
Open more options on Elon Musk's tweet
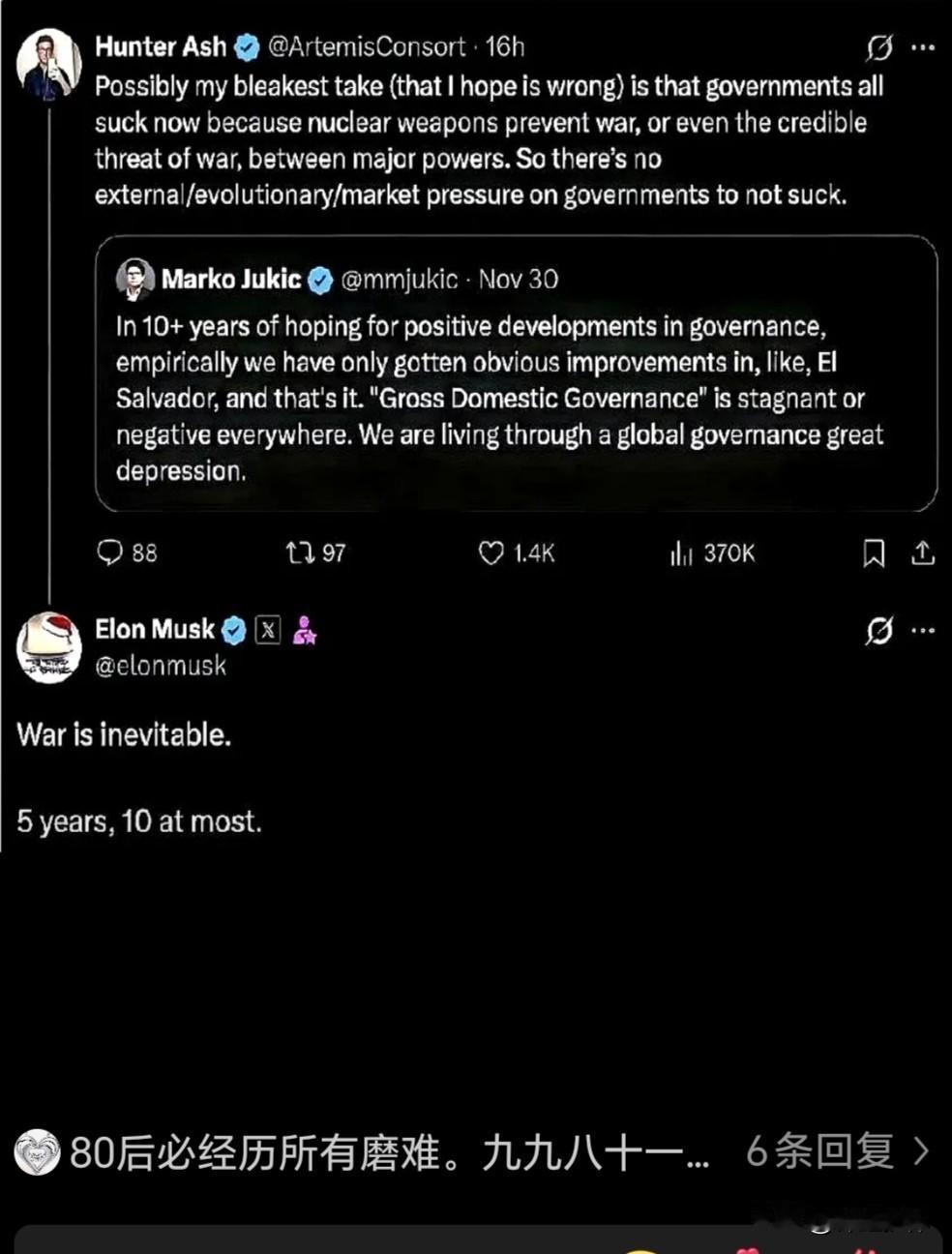pos(924,631)
